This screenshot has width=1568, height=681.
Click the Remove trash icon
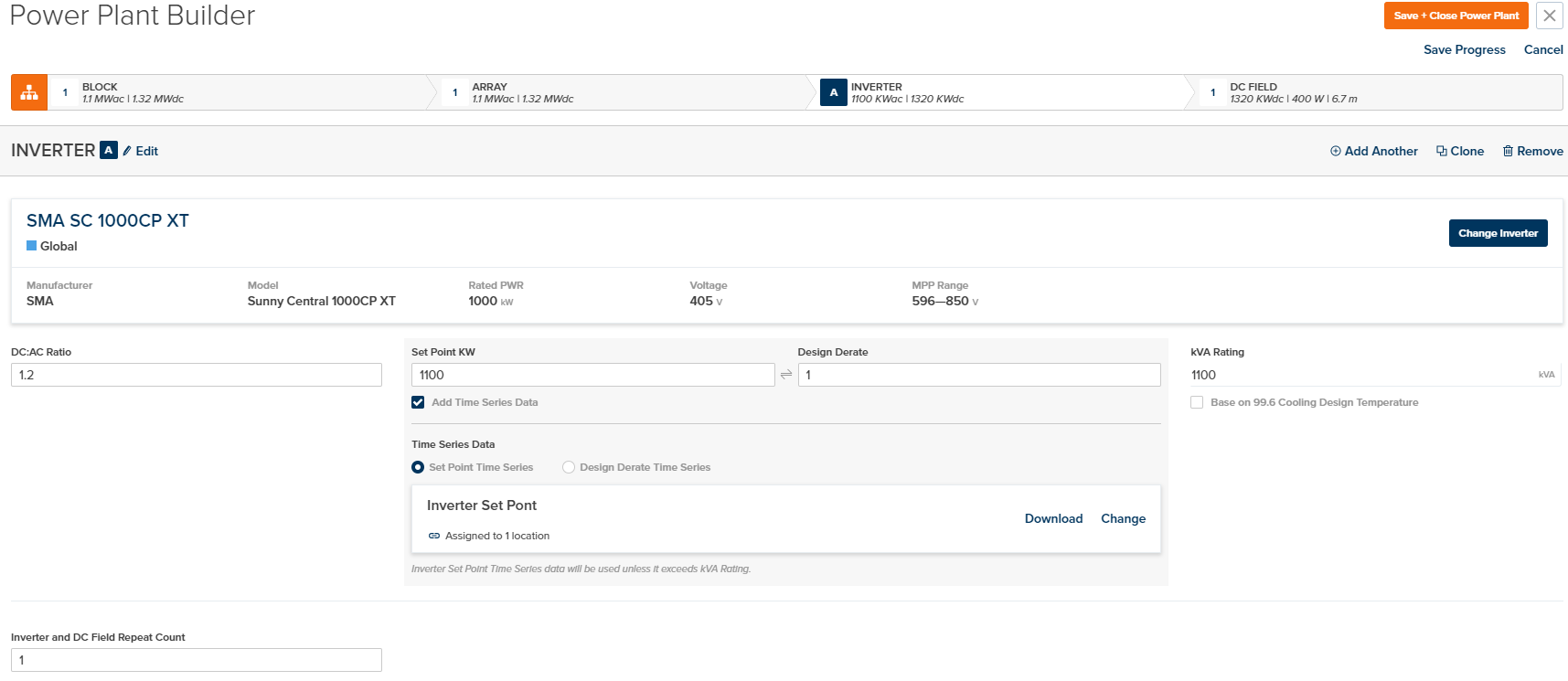1508,151
